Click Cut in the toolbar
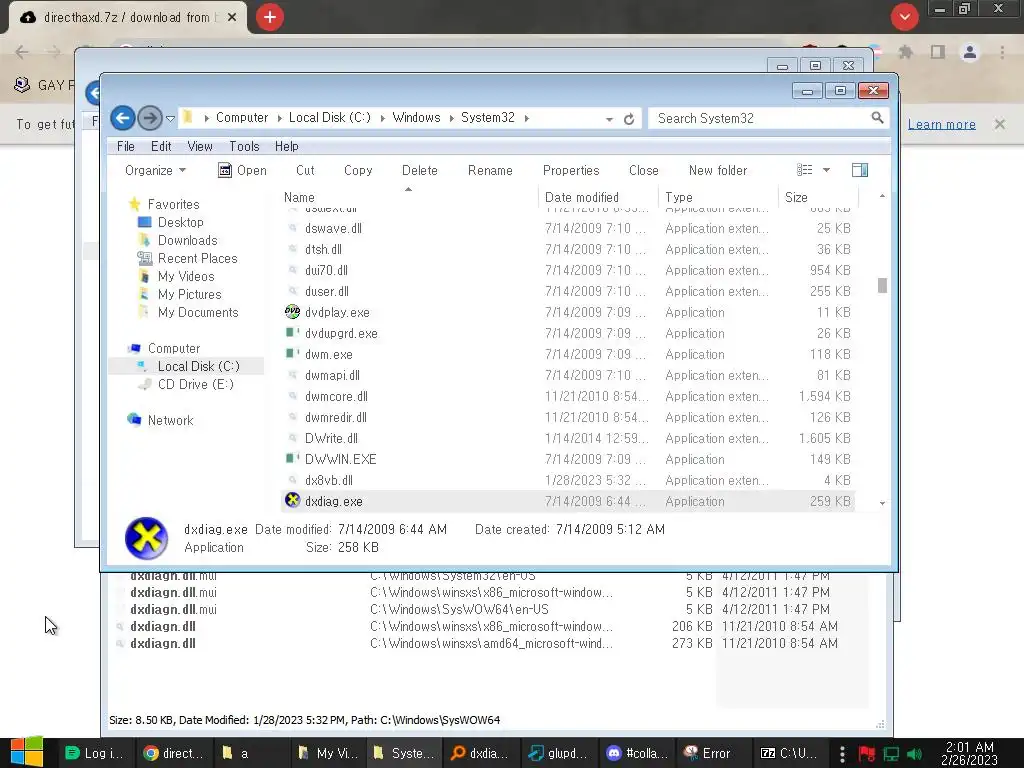1024x768 pixels. coord(305,170)
